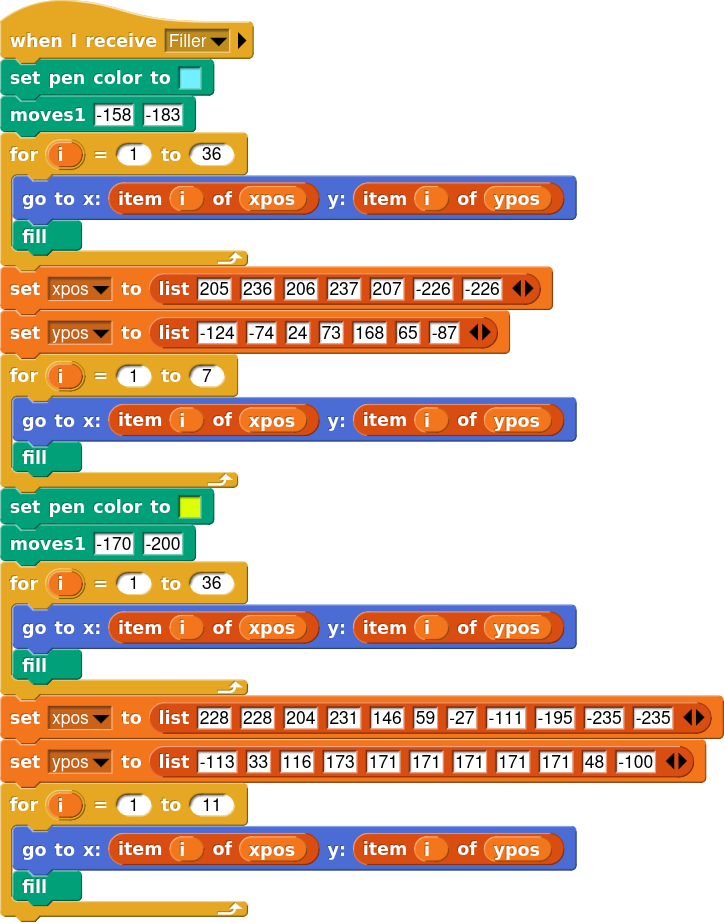Expand the right arrow on the receive hat block
This screenshot has height=923, width=724.
pos(242,41)
